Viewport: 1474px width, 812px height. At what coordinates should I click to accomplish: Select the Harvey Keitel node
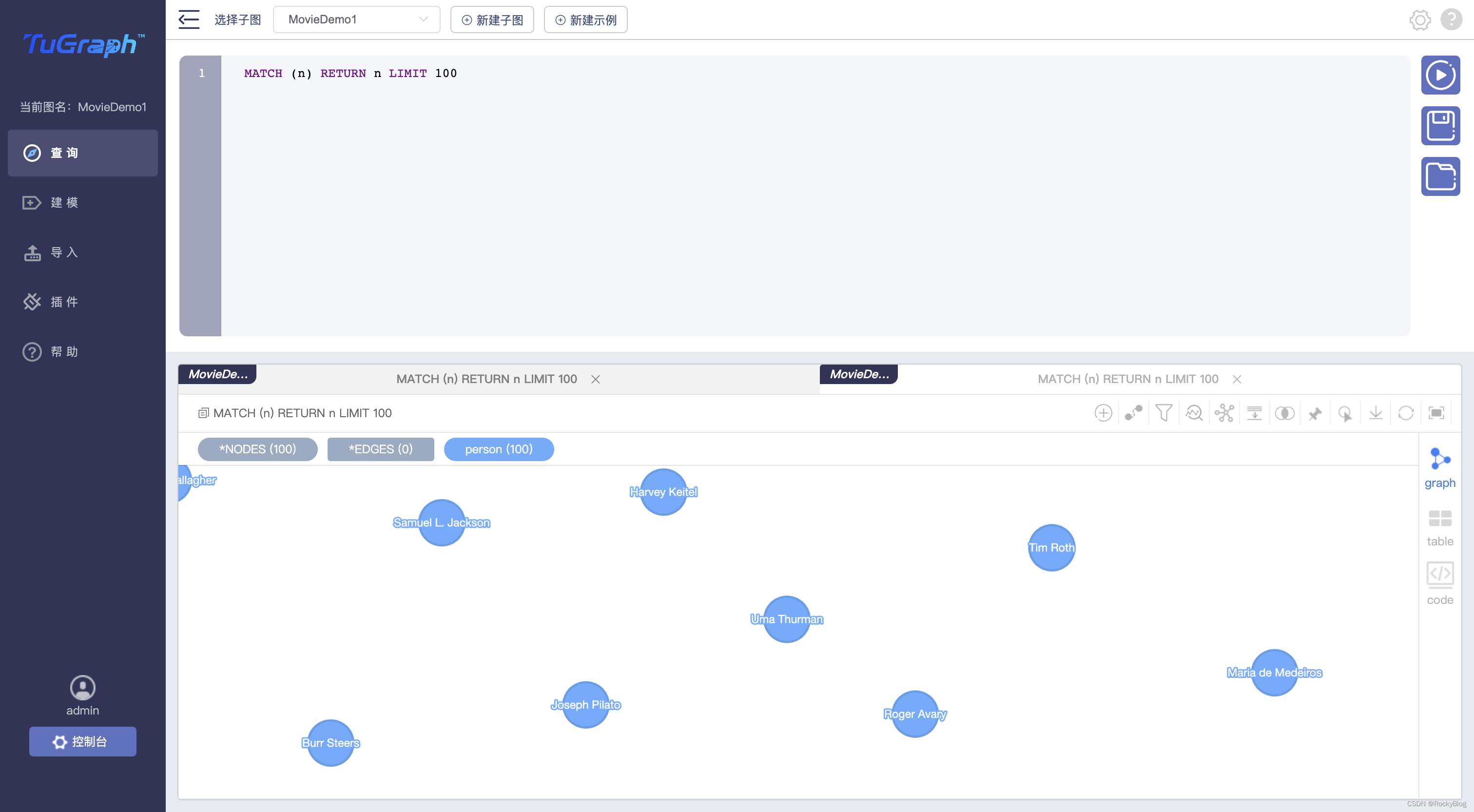[x=663, y=492]
